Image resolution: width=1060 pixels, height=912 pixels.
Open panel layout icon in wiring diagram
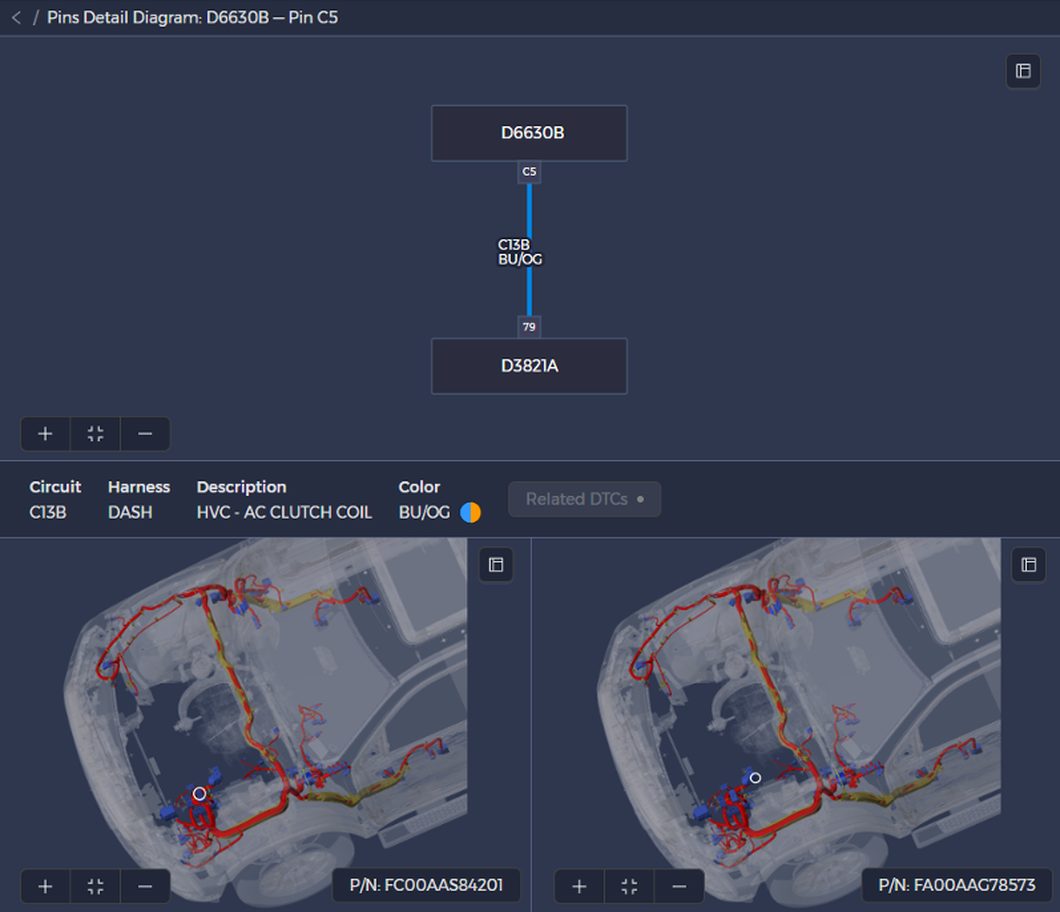coord(1023,71)
